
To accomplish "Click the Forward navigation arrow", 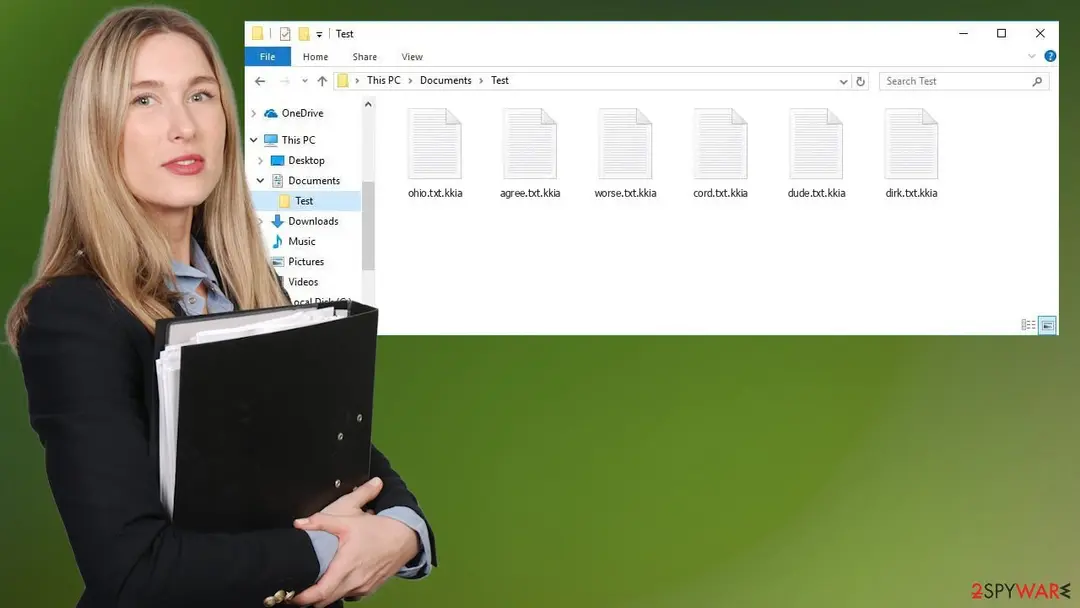I will point(284,81).
